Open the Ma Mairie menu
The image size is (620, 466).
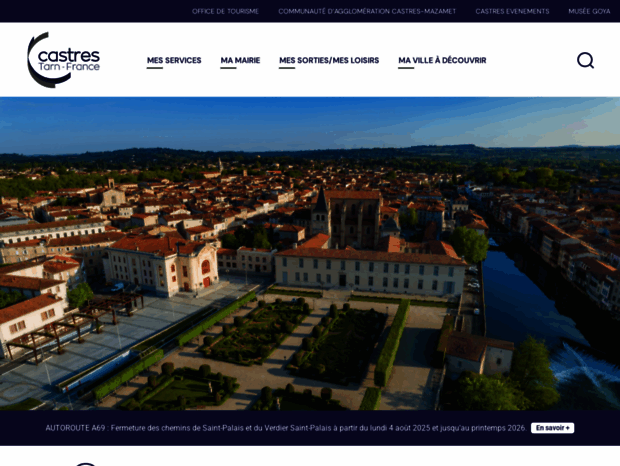tap(240, 60)
